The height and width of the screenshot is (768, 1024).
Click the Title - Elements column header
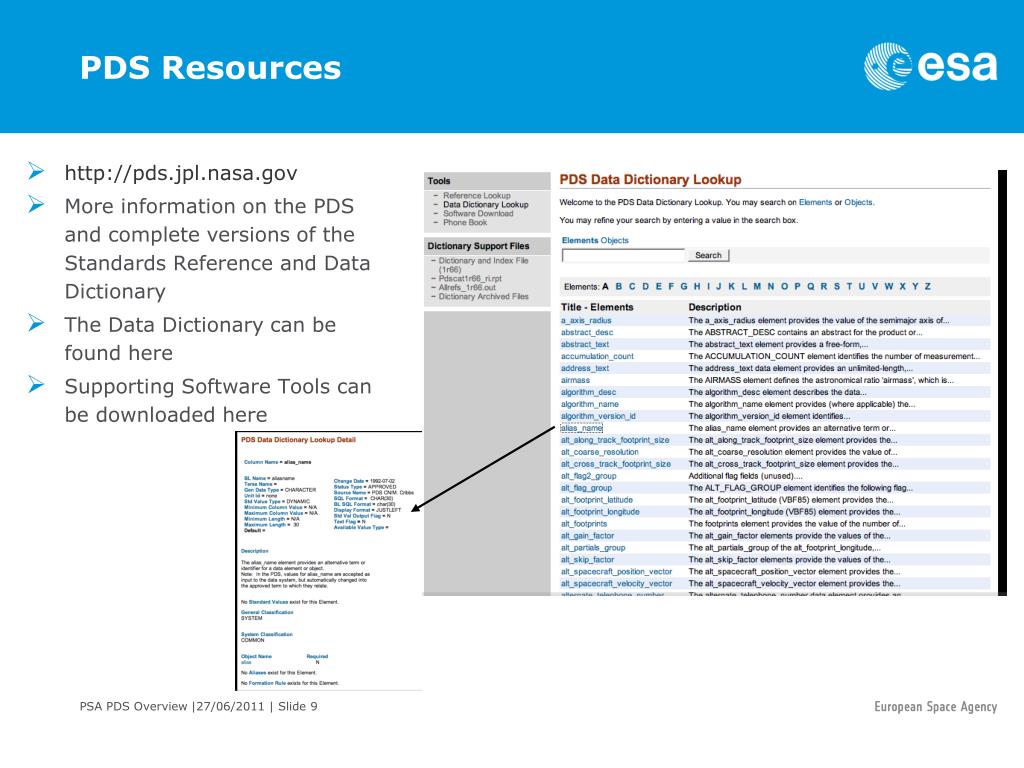click(x=597, y=307)
